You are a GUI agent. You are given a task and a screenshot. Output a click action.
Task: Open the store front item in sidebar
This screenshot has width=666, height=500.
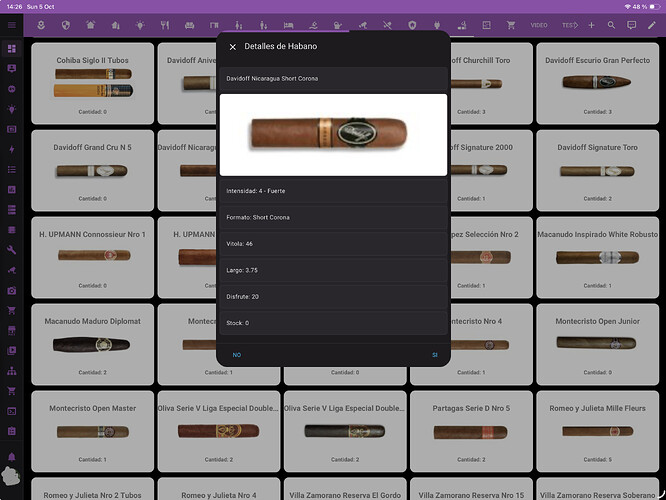11,331
